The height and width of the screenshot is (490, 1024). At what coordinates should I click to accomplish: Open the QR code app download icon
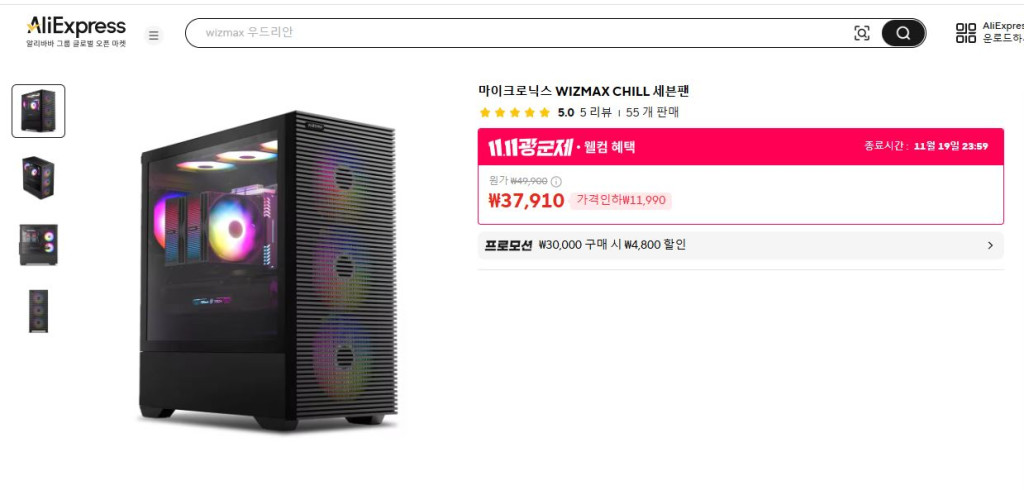point(966,33)
